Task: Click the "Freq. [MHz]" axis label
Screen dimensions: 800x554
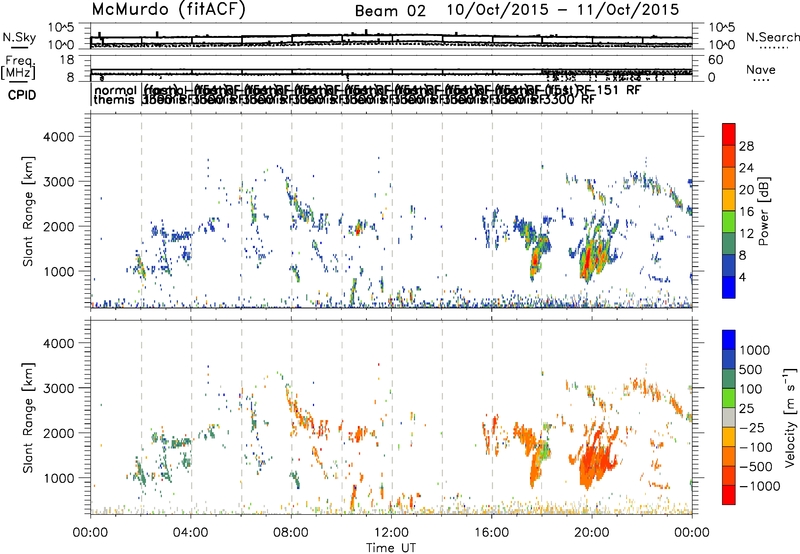Action: pyautogui.click(x=19, y=67)
